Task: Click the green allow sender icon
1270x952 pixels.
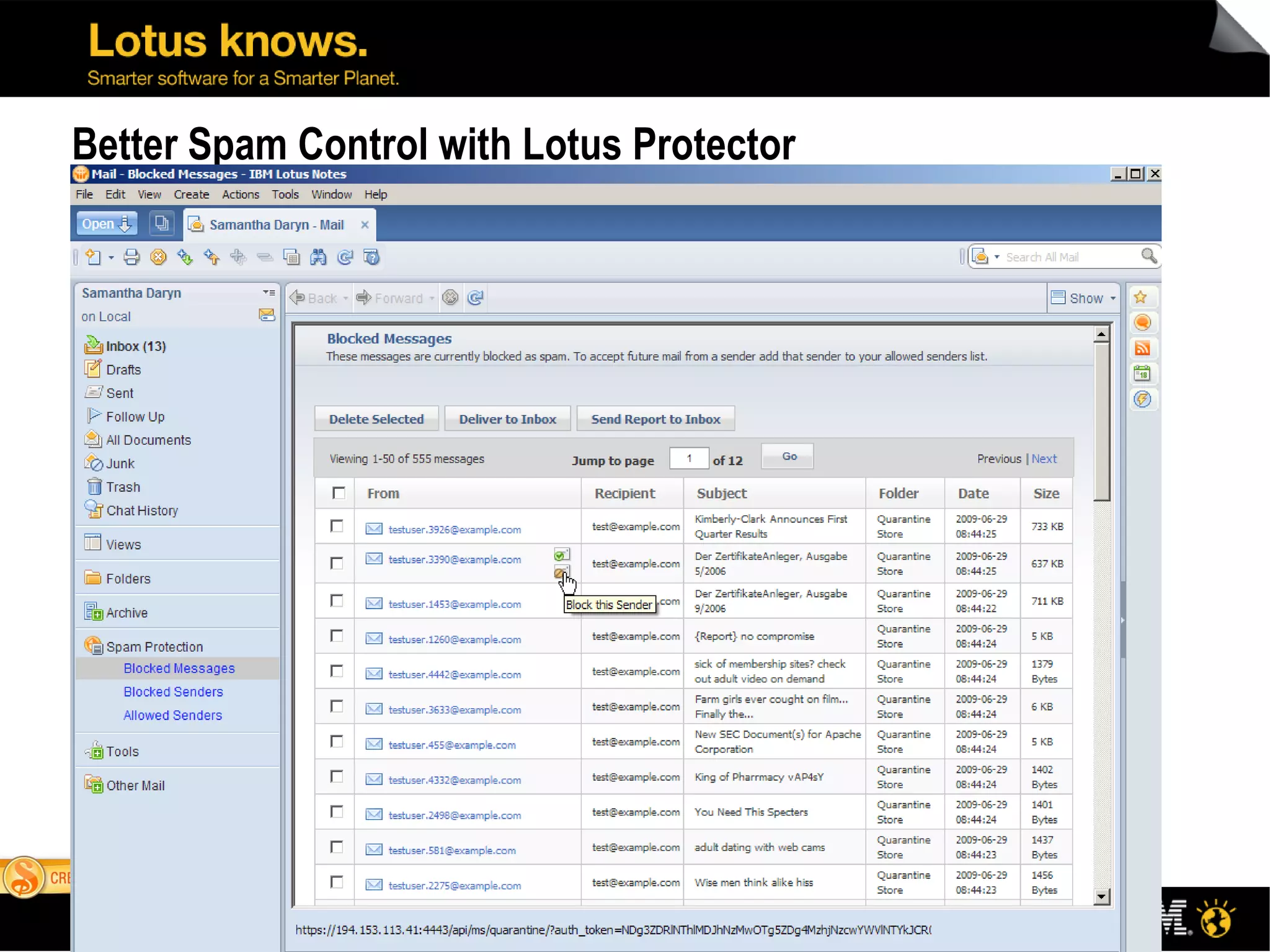Action: pos(561,554)
